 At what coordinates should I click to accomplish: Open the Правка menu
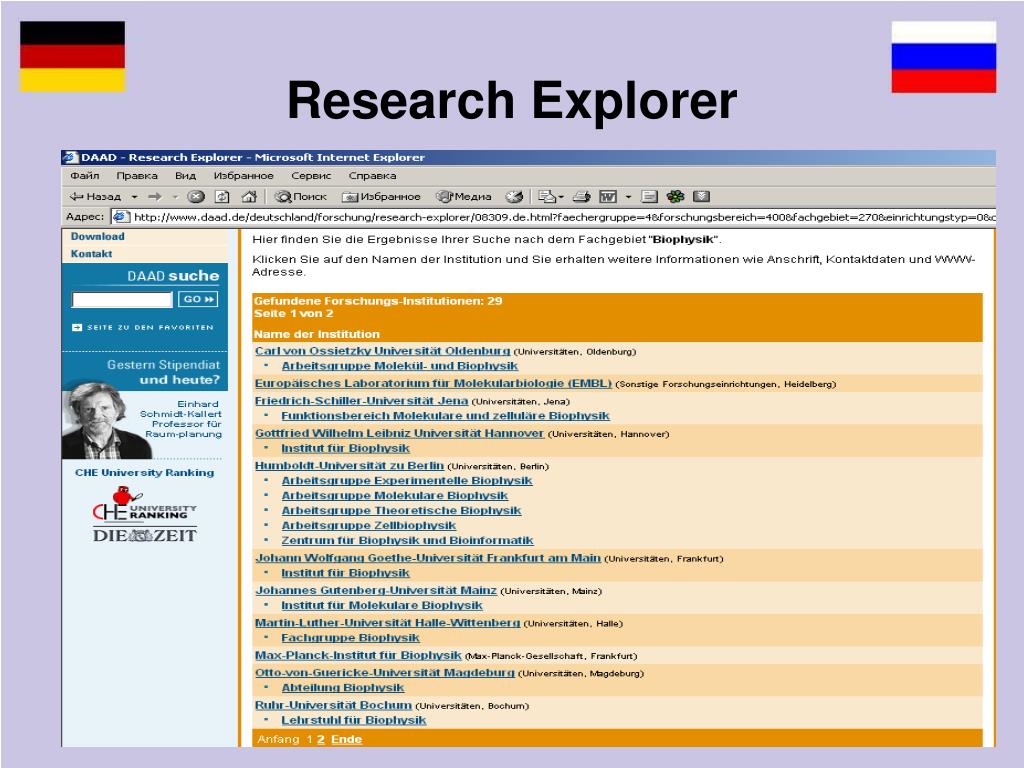pos(136,176)
